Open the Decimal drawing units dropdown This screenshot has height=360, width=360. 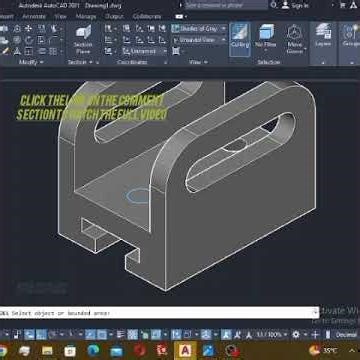pyautogui.click(x=345, y=334)
